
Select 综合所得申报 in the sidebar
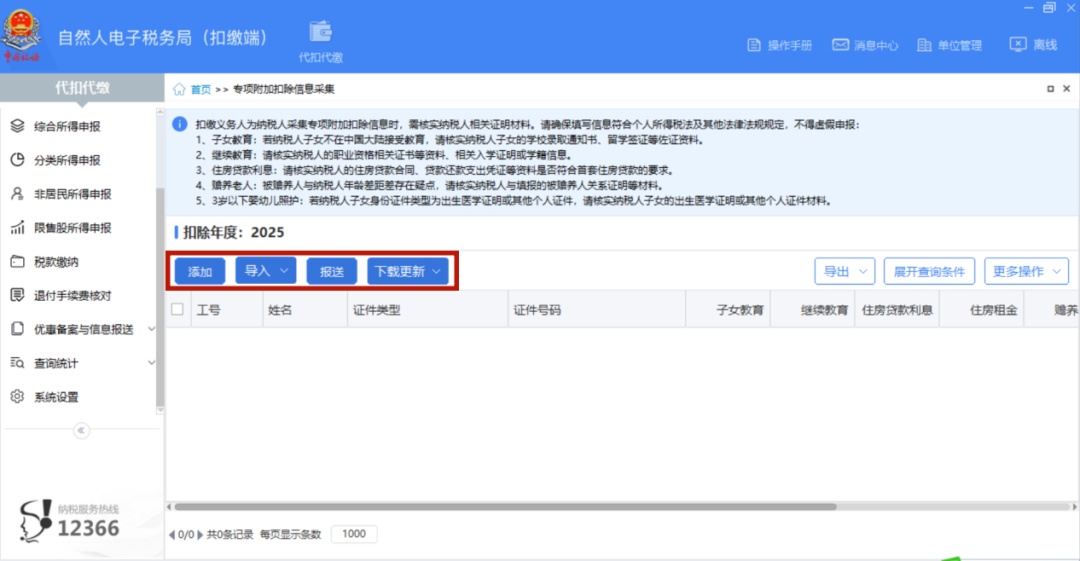(67, 126)
